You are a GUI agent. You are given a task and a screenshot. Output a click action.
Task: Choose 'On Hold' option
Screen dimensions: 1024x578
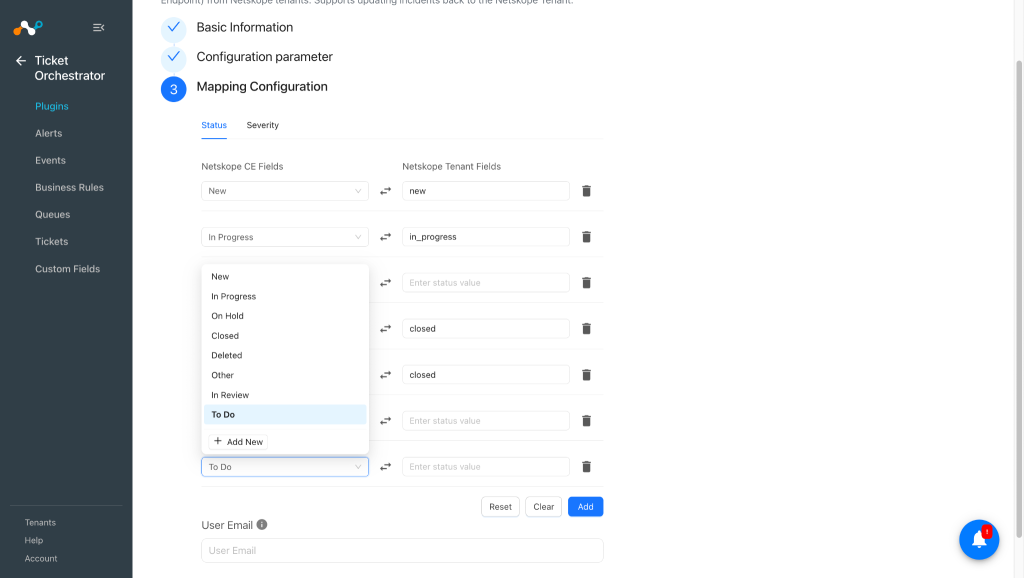285,315
